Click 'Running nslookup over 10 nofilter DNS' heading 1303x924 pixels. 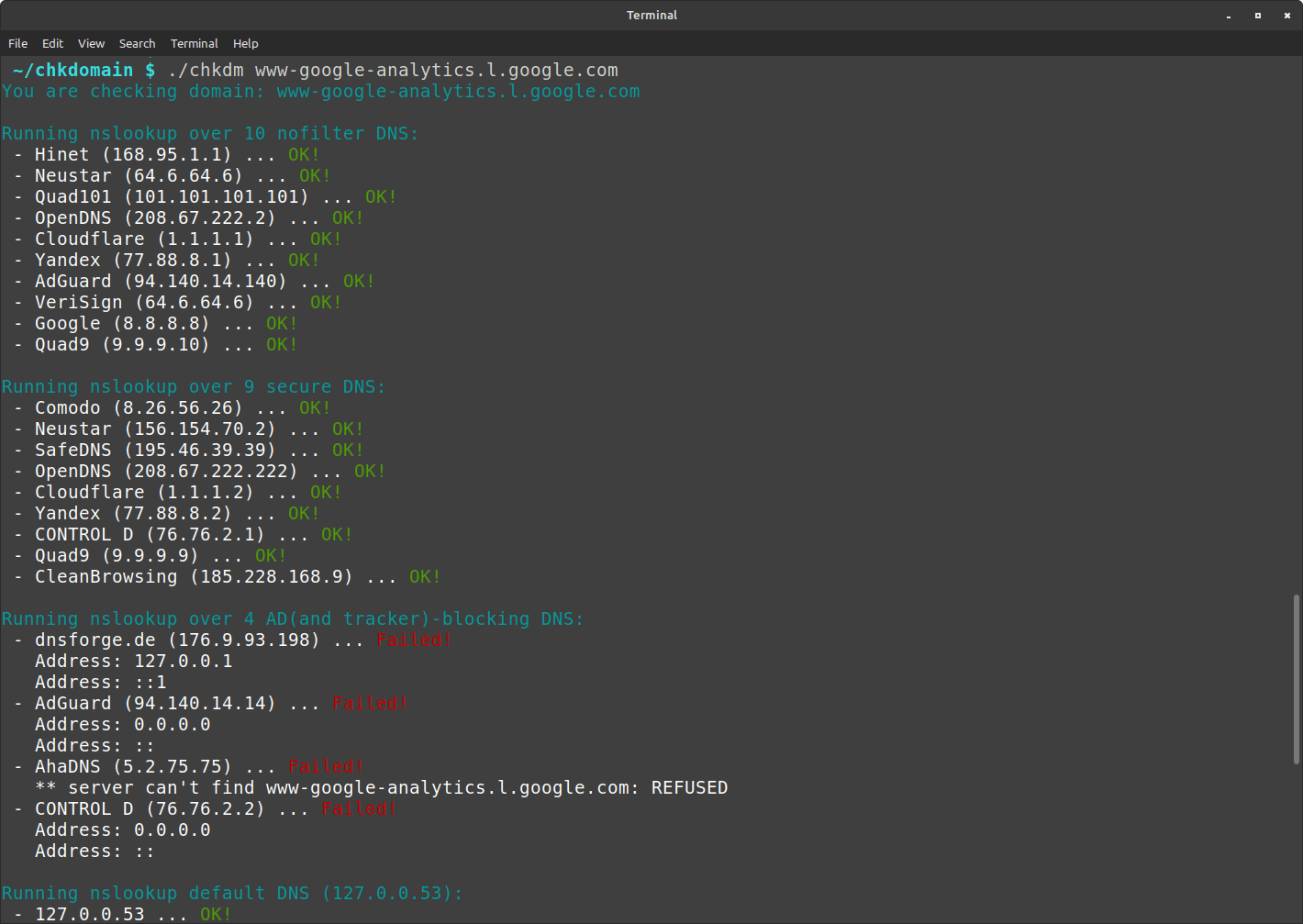point(210,133)
